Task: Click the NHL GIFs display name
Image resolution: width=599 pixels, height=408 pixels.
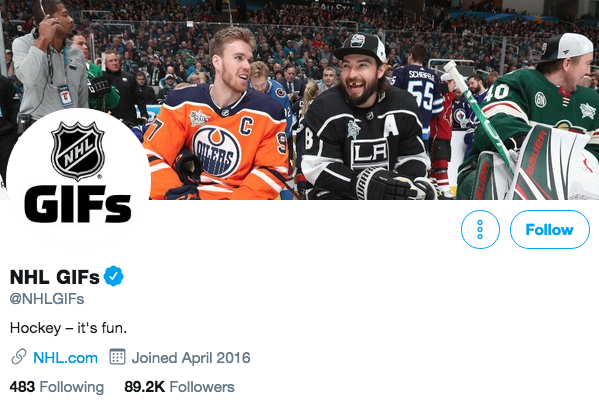Action: 55,277
